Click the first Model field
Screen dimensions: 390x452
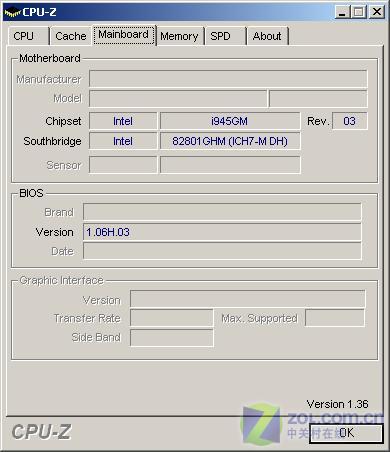178,98
